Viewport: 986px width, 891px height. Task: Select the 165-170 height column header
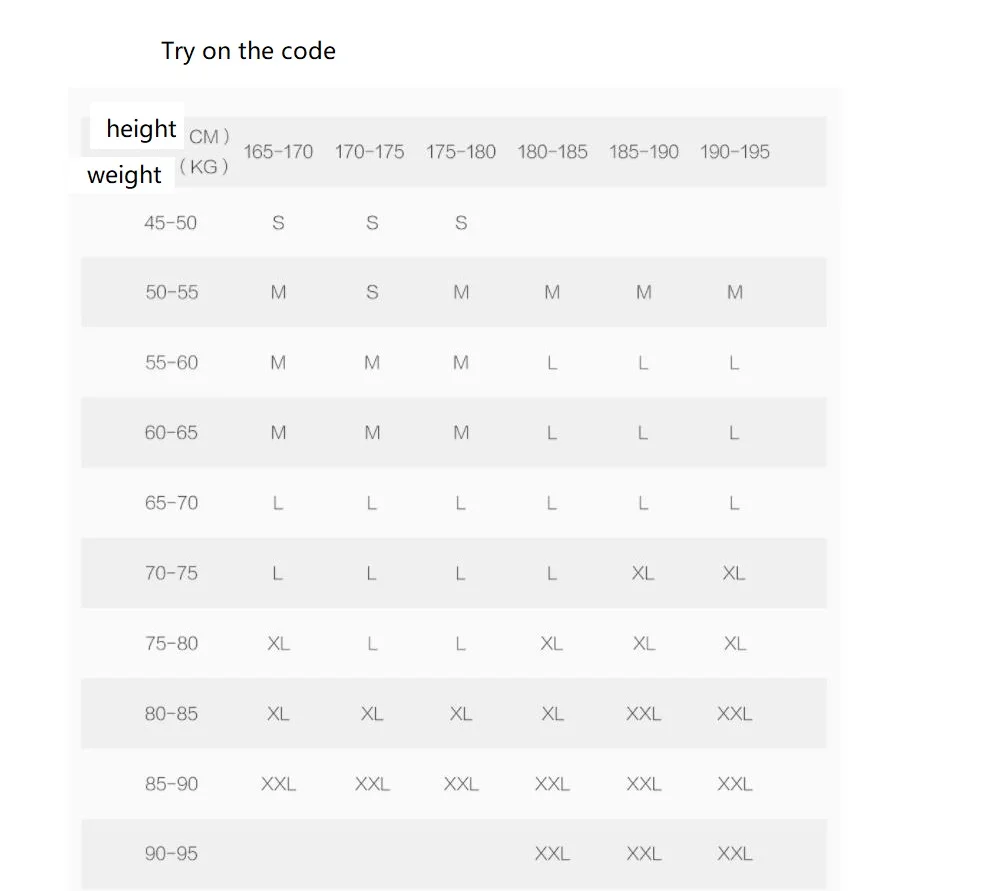(x=278, y=152)
